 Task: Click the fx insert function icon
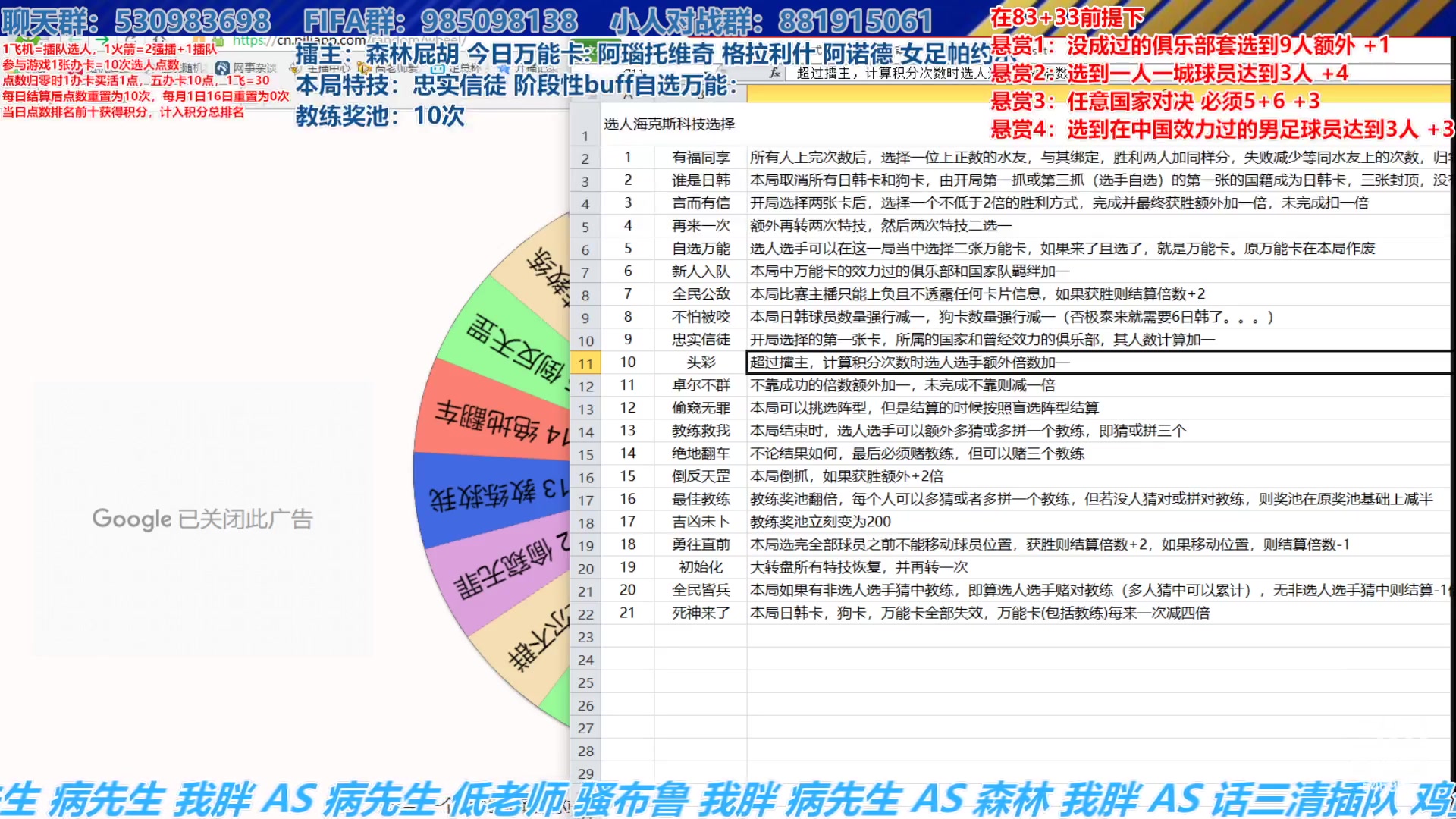tap(773, 73)
